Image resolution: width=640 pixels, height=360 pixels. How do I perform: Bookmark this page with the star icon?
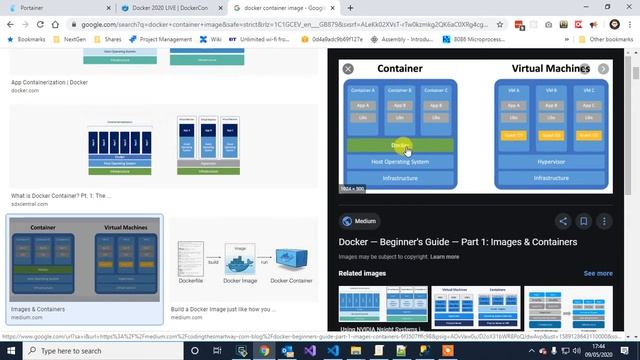(x=500, y=24)
